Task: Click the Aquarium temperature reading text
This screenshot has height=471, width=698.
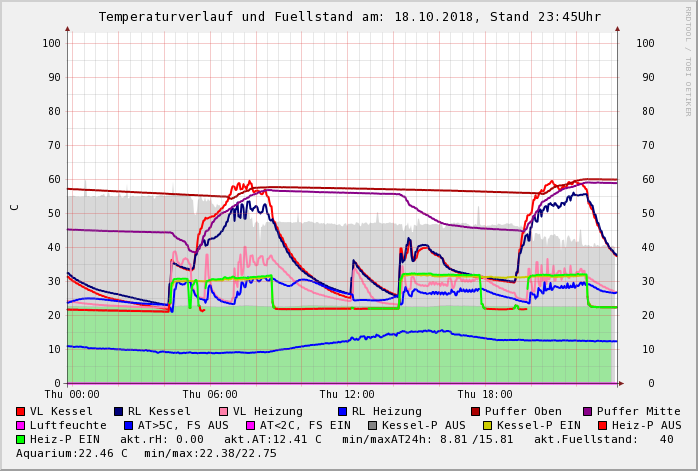Action: [x=72, y=453]
